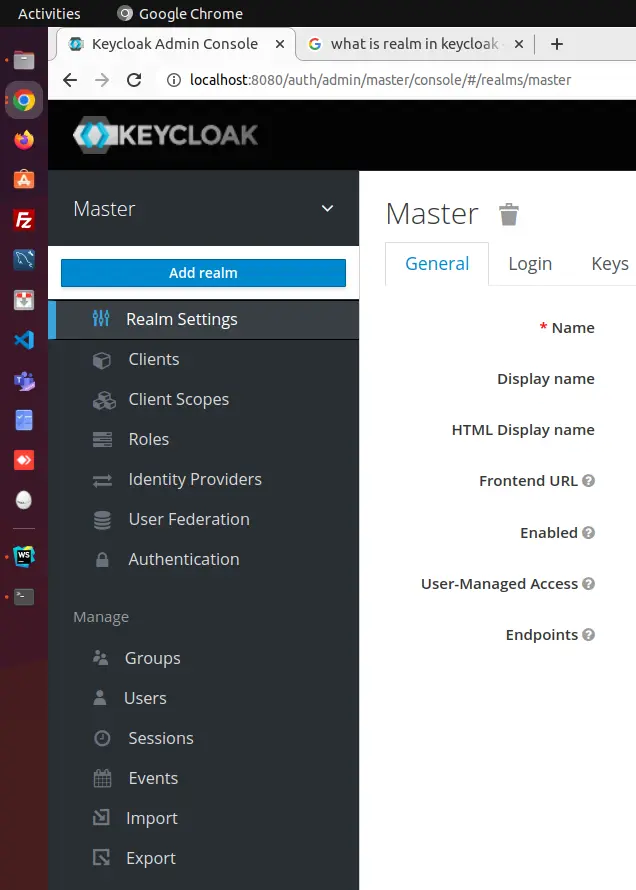Click the Endpoints help icon
Image resolution: width=636 pixels, height=890 pixels.
pyautogui.click(x=588, y=635)
